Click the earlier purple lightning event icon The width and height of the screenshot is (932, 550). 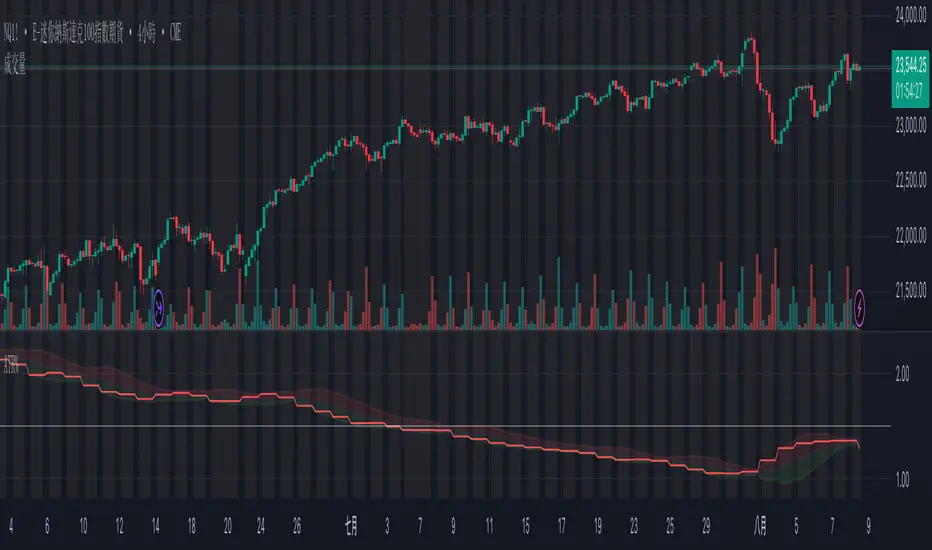pos(159,309)
